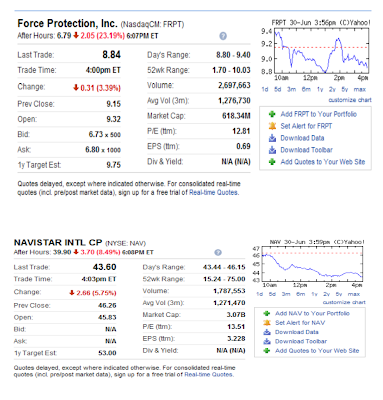
Task: Open customize chart link under FRPT chart
Action: pyautogui.click(x=350, y=100)
